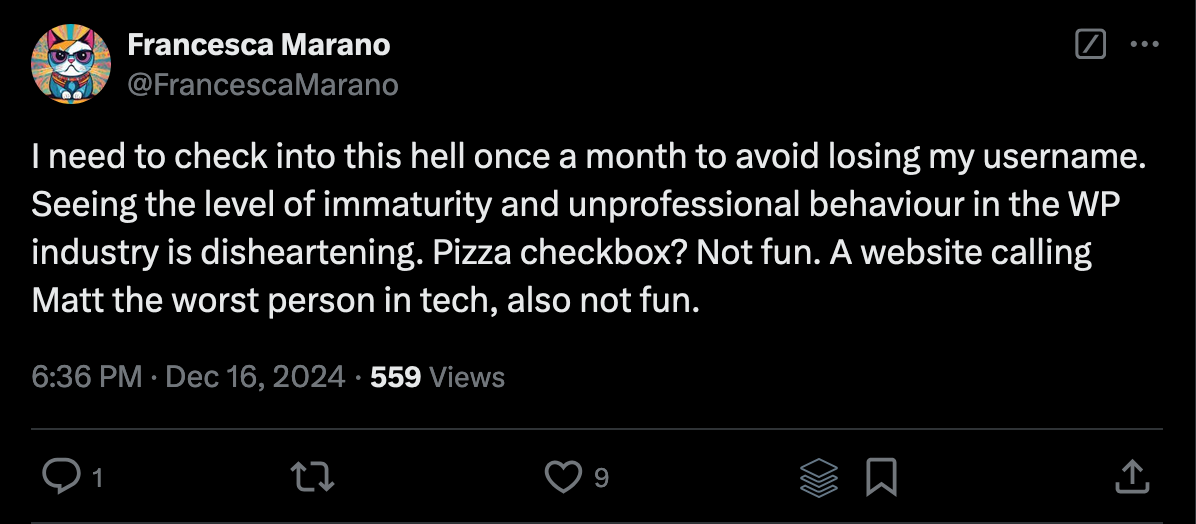The width and height of the screenshot is (1196, 524).
Task: Click the Grok slash-box icon
Action: click(1090, 45)
